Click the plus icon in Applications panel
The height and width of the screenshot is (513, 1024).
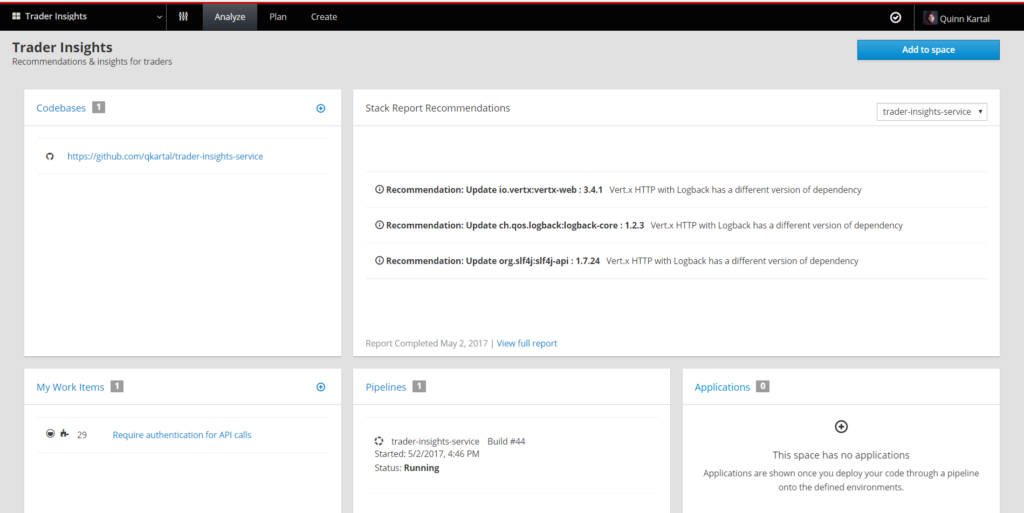pyautogui.click(x=841, y=427)
